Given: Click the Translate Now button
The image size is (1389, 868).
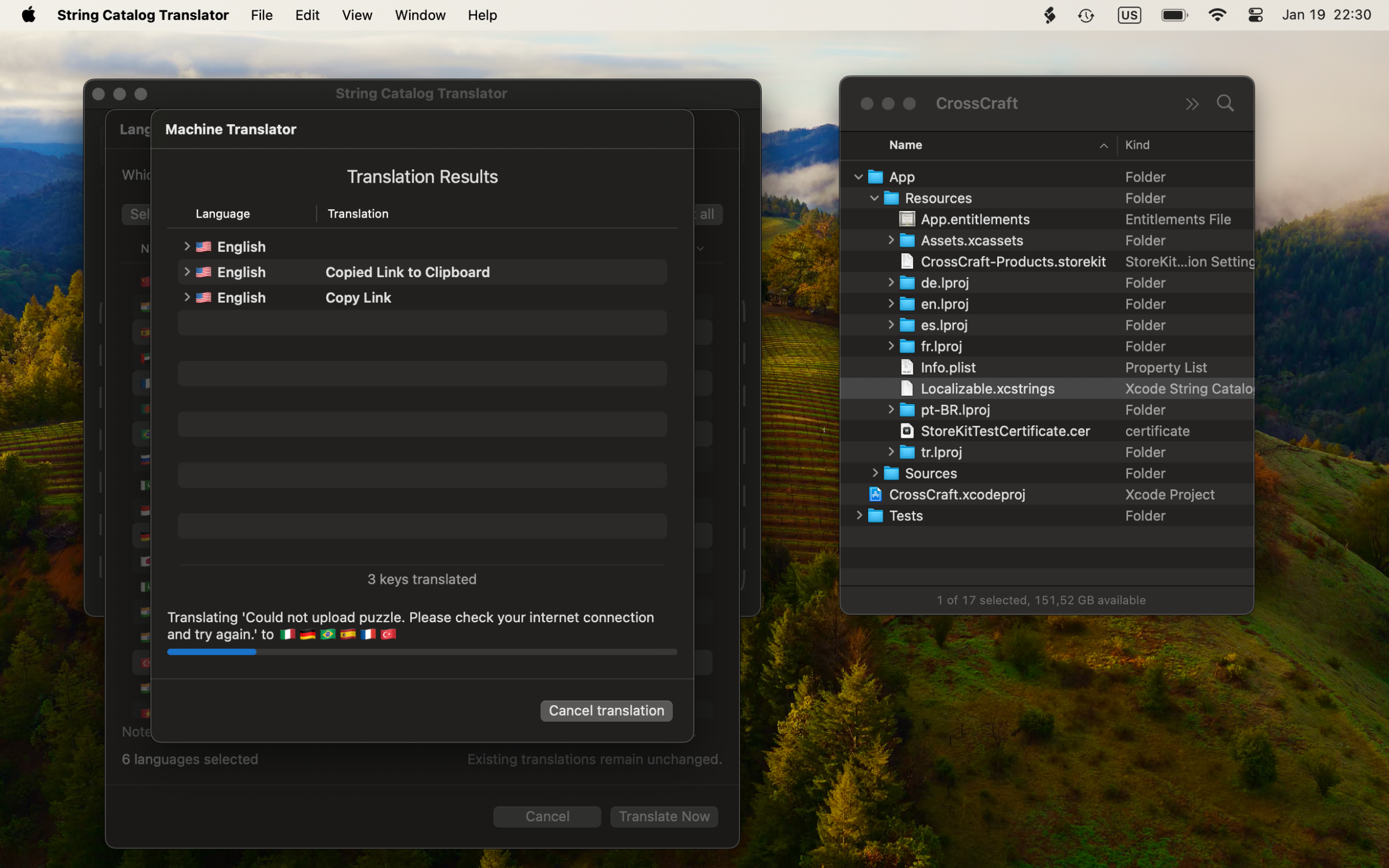Looking at the screenshot, I should click(664, 817).
